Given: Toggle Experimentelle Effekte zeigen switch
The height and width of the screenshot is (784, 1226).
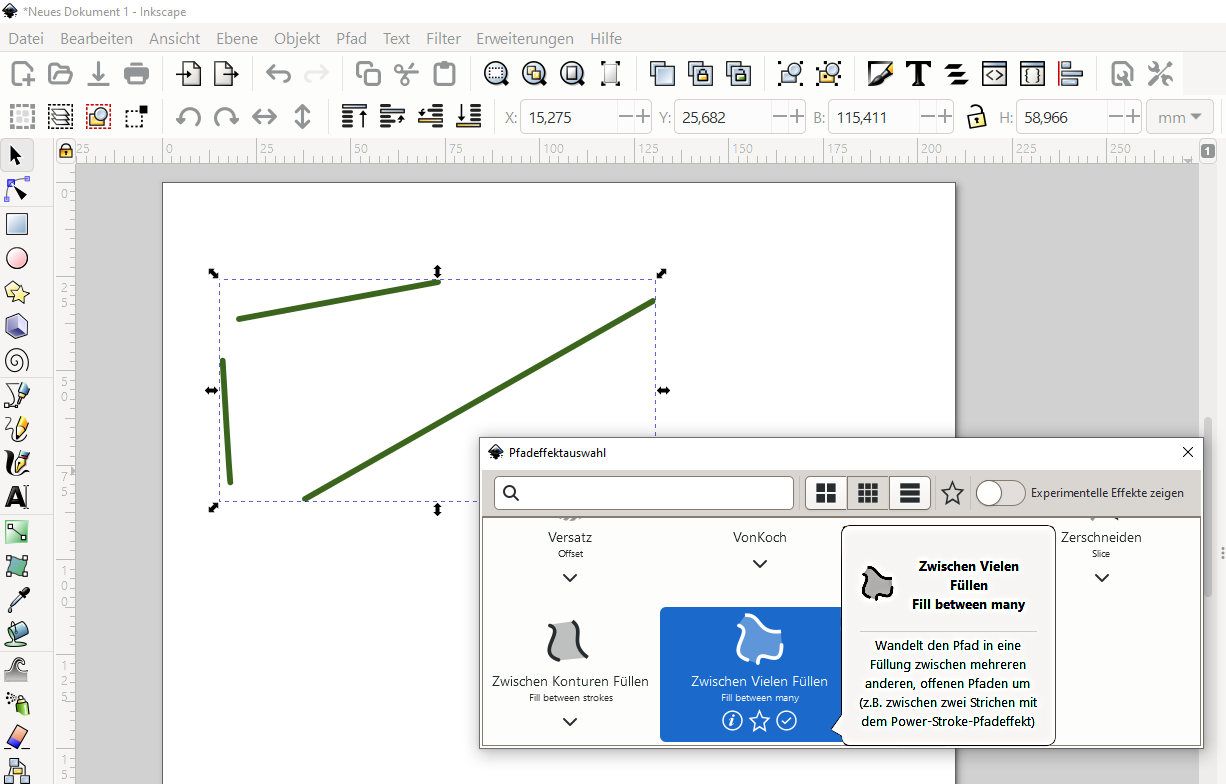Looking at the screenshot, I should tap(1000, 493).
